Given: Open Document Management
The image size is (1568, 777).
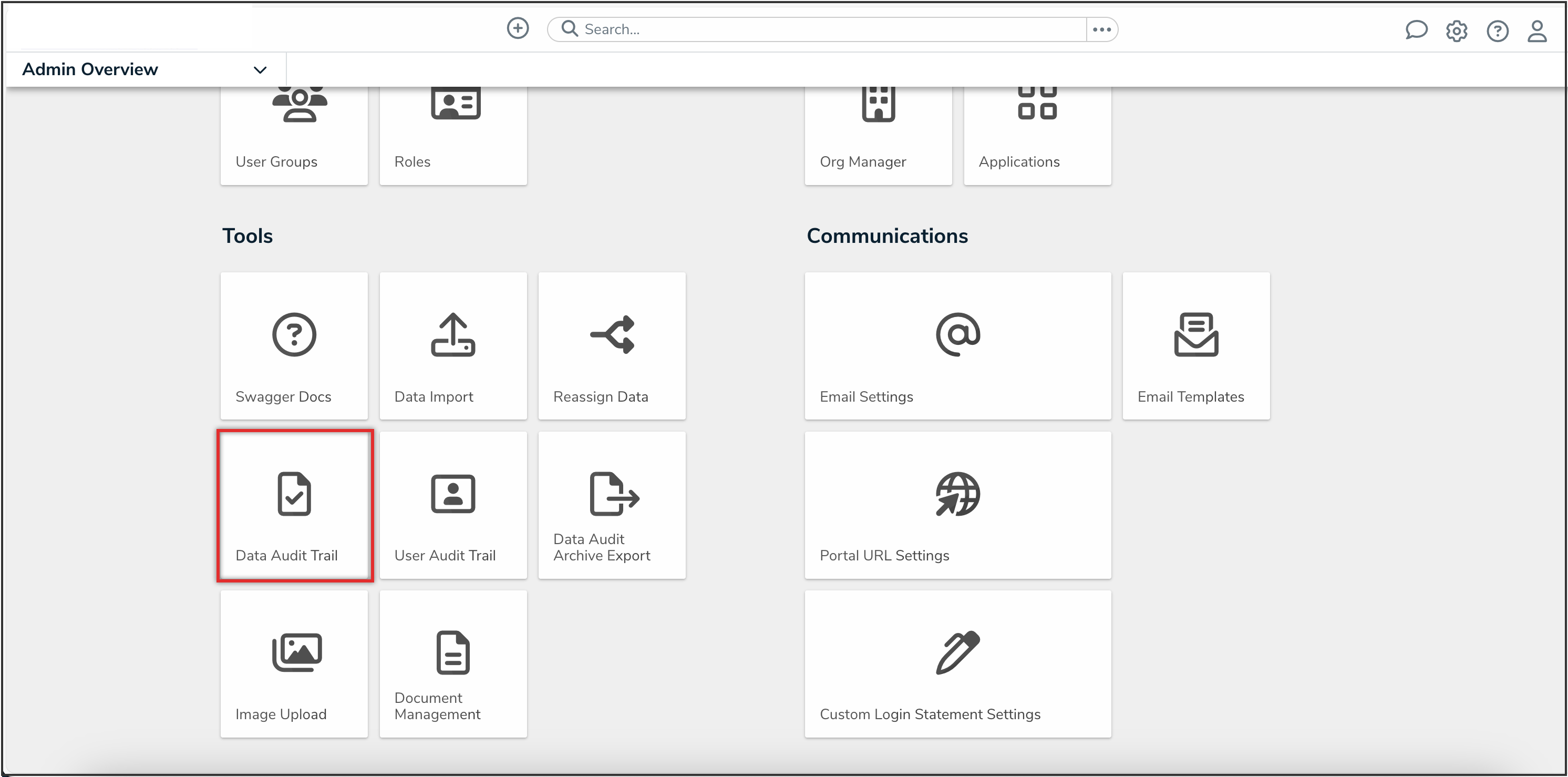Looking at the screenshot, I should point(453,664).
